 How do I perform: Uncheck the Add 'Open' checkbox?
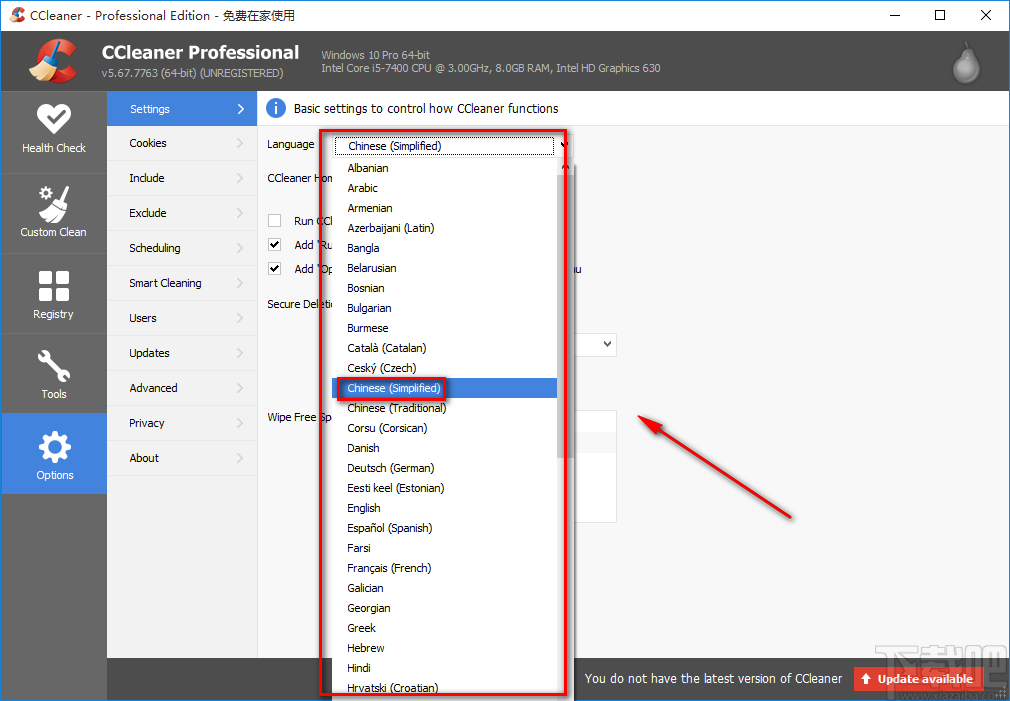[274, 269]
